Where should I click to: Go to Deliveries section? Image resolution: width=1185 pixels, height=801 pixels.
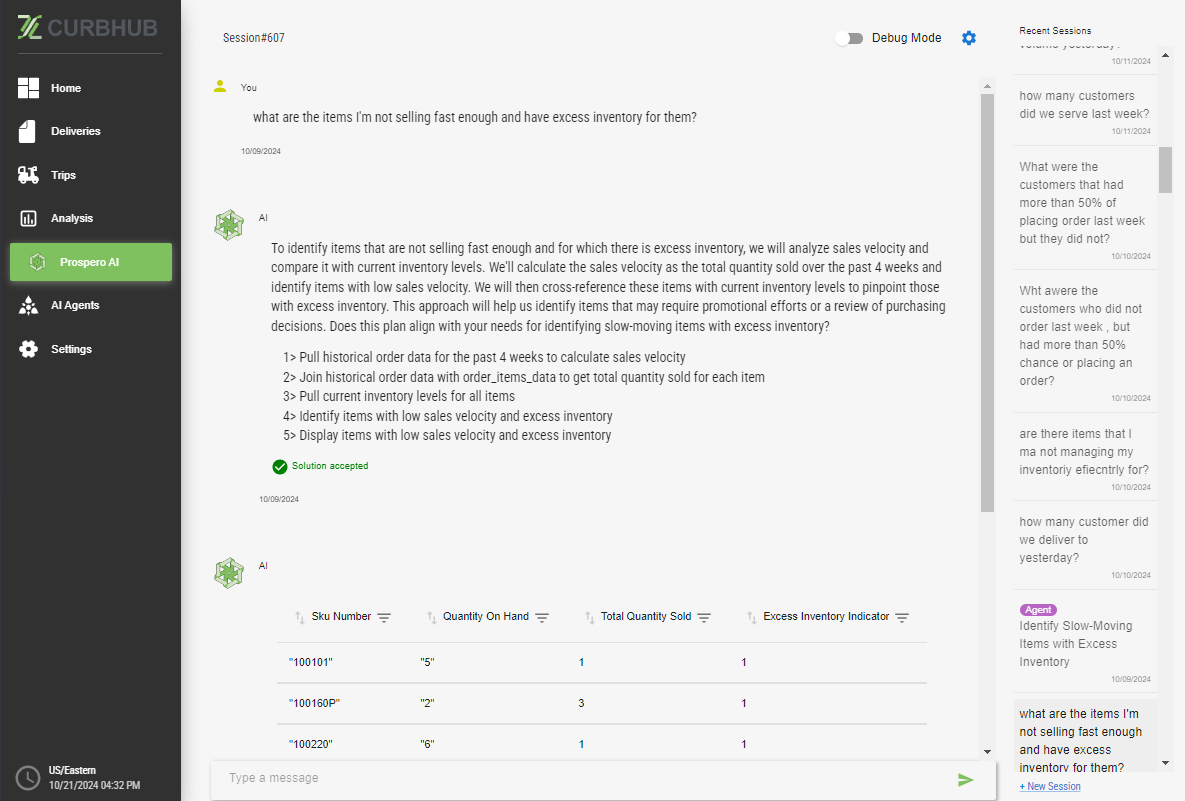tap(76, 131)
